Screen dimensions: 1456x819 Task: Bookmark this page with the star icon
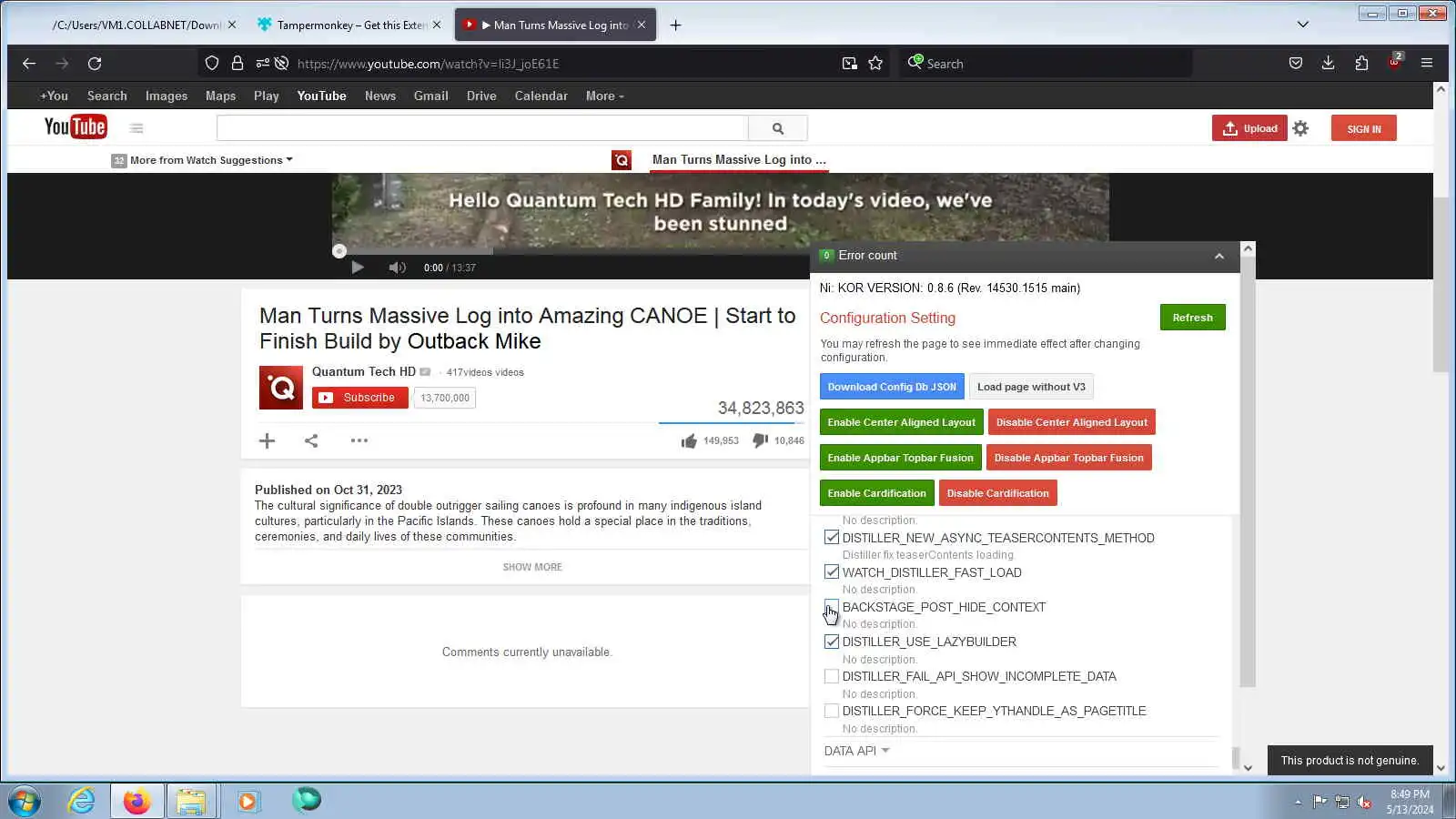875,64
